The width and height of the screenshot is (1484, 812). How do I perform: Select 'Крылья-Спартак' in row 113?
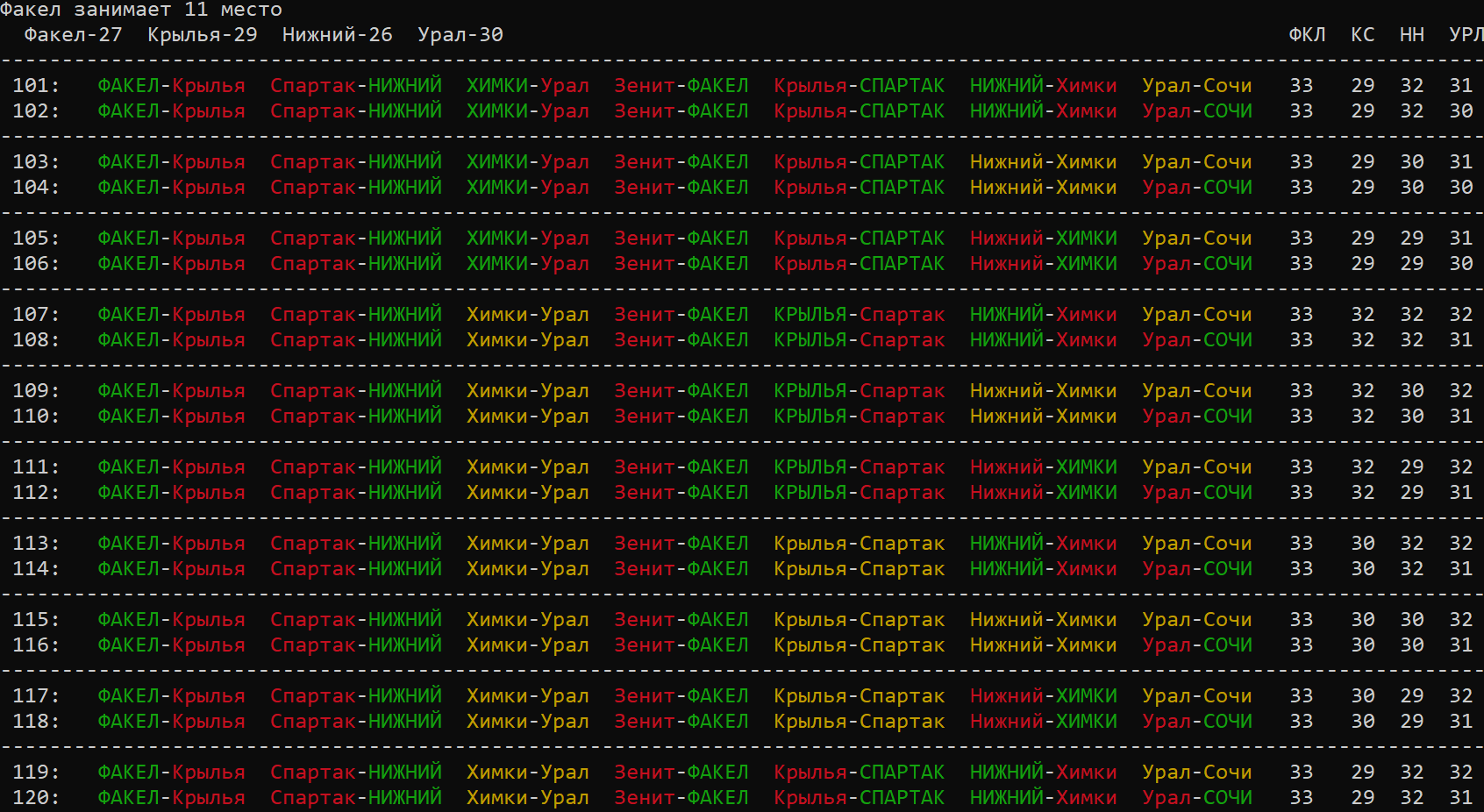tap(860, 544)
